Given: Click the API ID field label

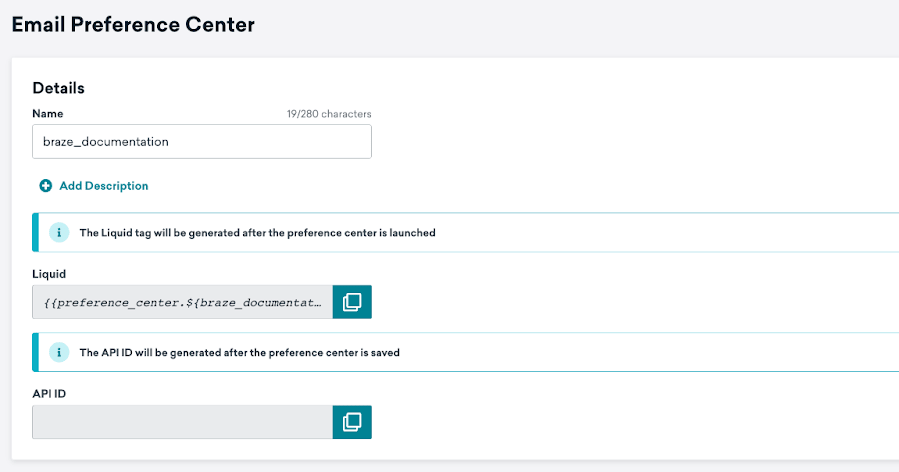Looking at the screenshot, I should click(49, 393).
